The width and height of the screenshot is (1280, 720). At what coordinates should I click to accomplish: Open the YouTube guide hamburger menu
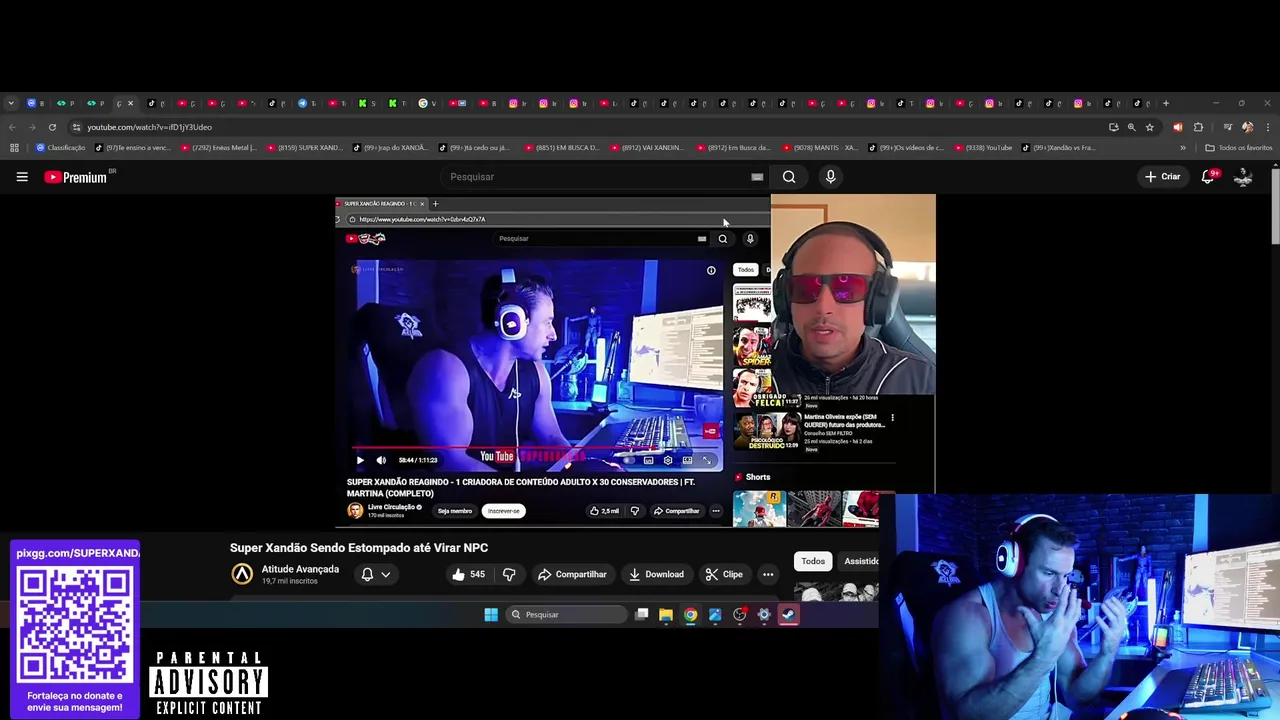click(22, 177)
